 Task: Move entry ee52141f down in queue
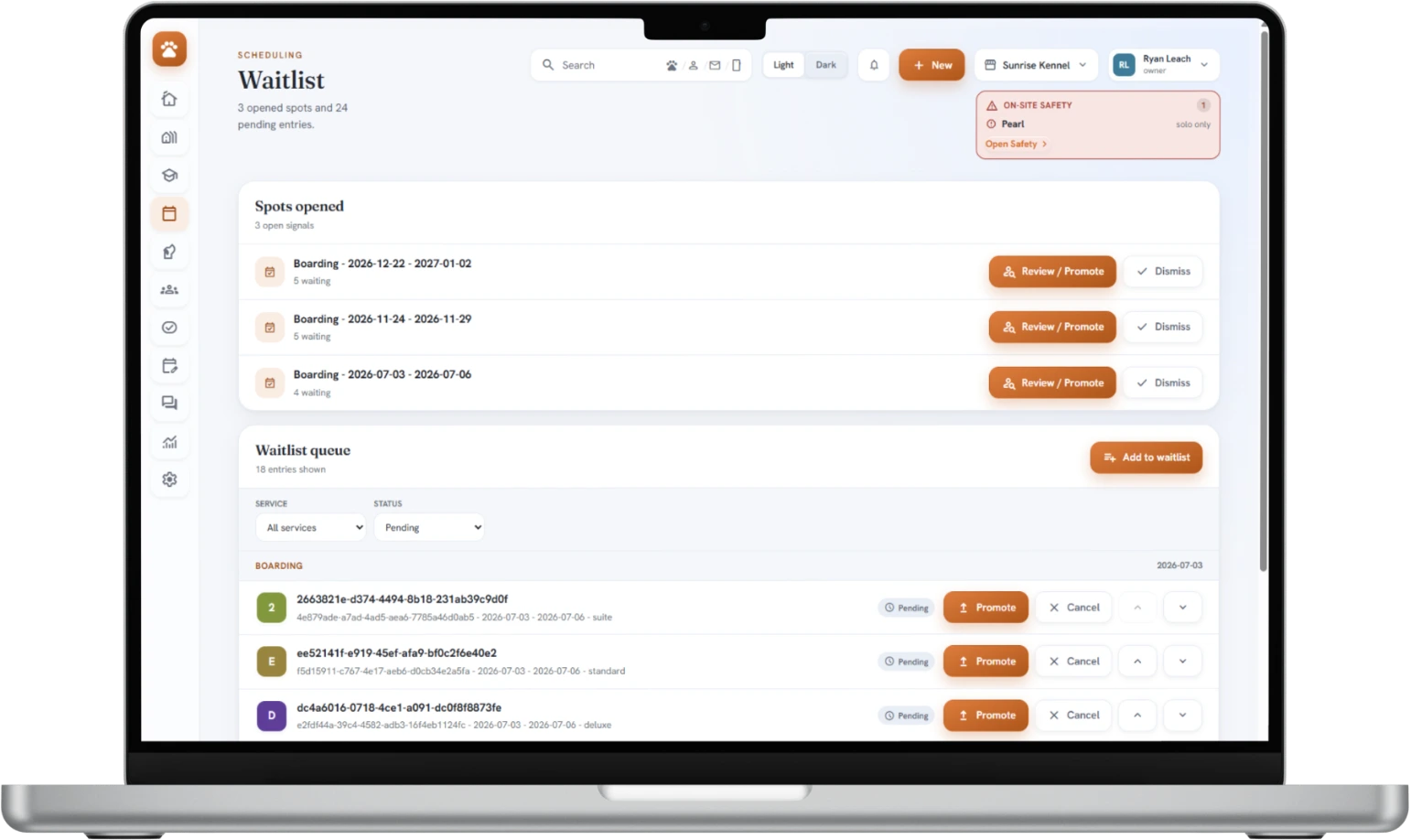coord(1182,662)
